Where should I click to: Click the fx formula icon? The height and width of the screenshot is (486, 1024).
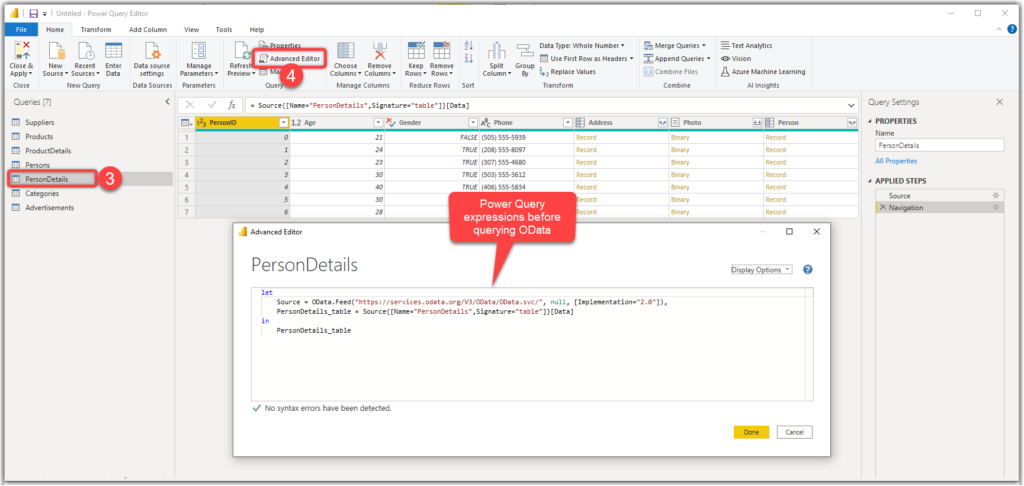[x=231, y=105]
